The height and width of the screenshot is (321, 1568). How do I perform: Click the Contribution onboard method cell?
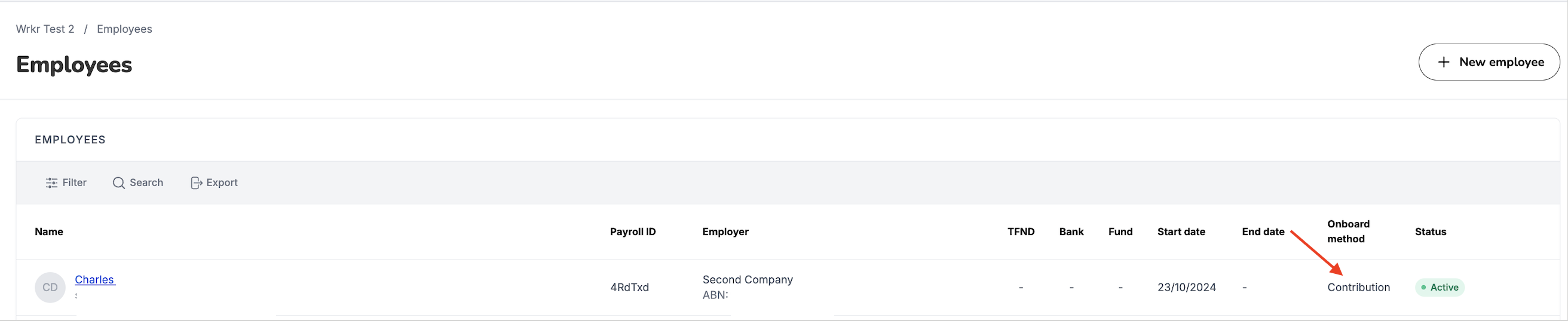click(1358, 288)
